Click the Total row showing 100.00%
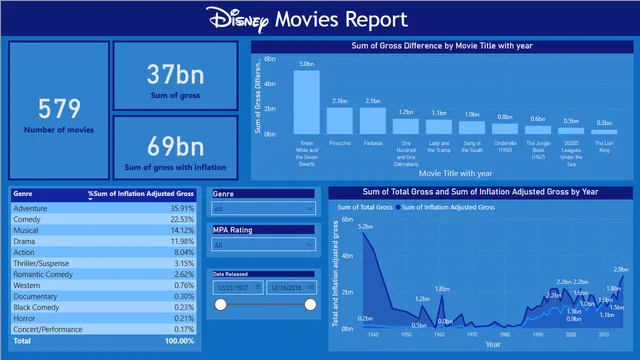The height and width of the screenshot is (360, 640). pyautogui.click(x=104, y=341)
